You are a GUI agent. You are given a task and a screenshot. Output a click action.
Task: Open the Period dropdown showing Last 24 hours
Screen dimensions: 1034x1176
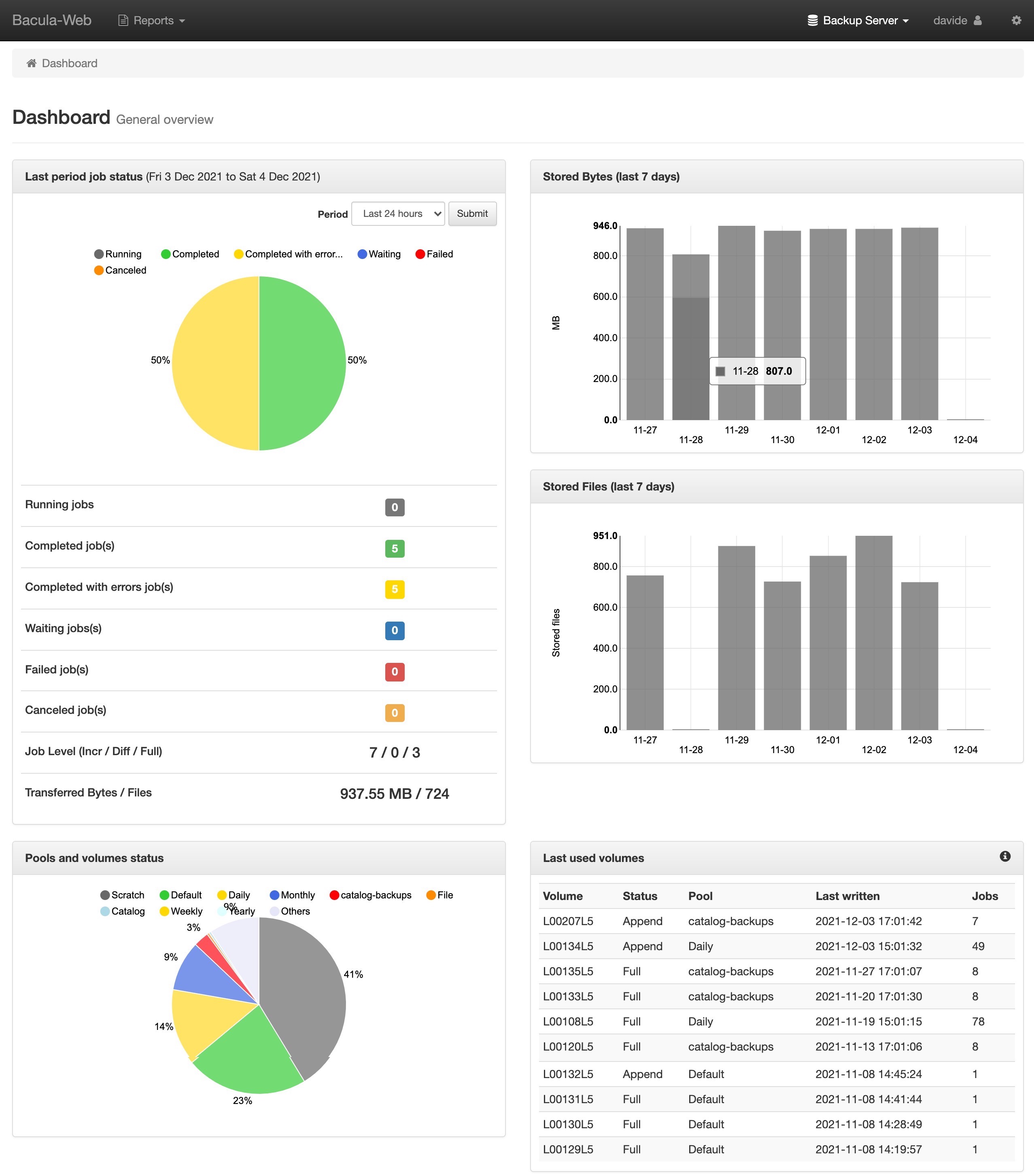click(397, 213)
